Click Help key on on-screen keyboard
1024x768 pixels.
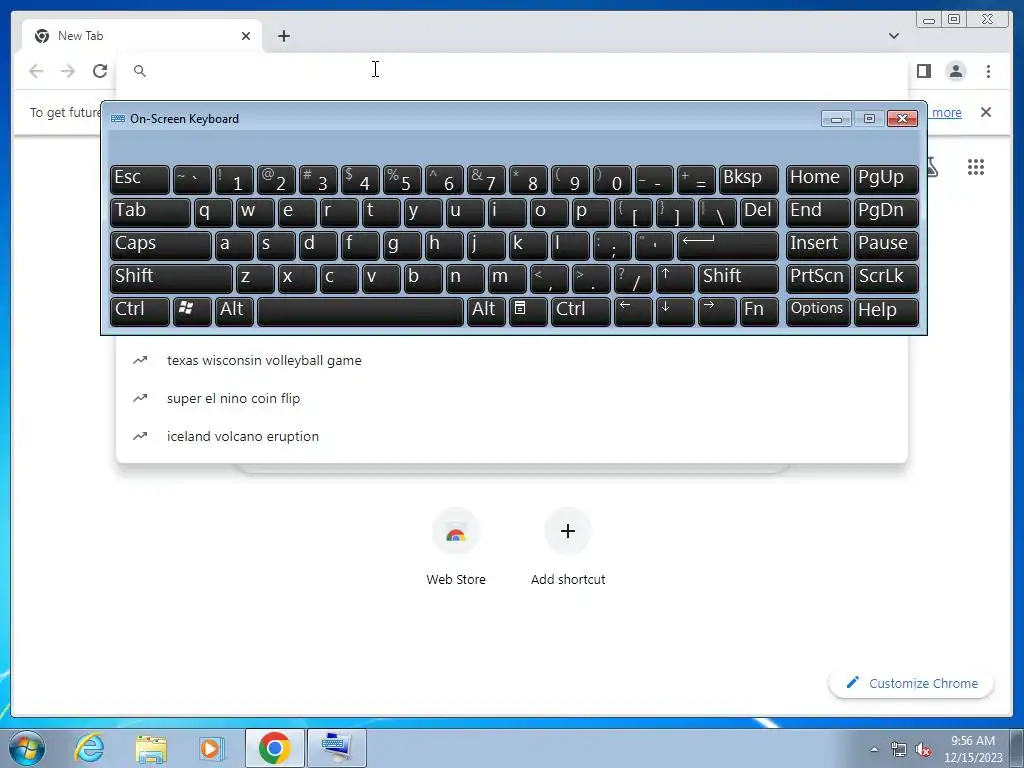(886, 311)
